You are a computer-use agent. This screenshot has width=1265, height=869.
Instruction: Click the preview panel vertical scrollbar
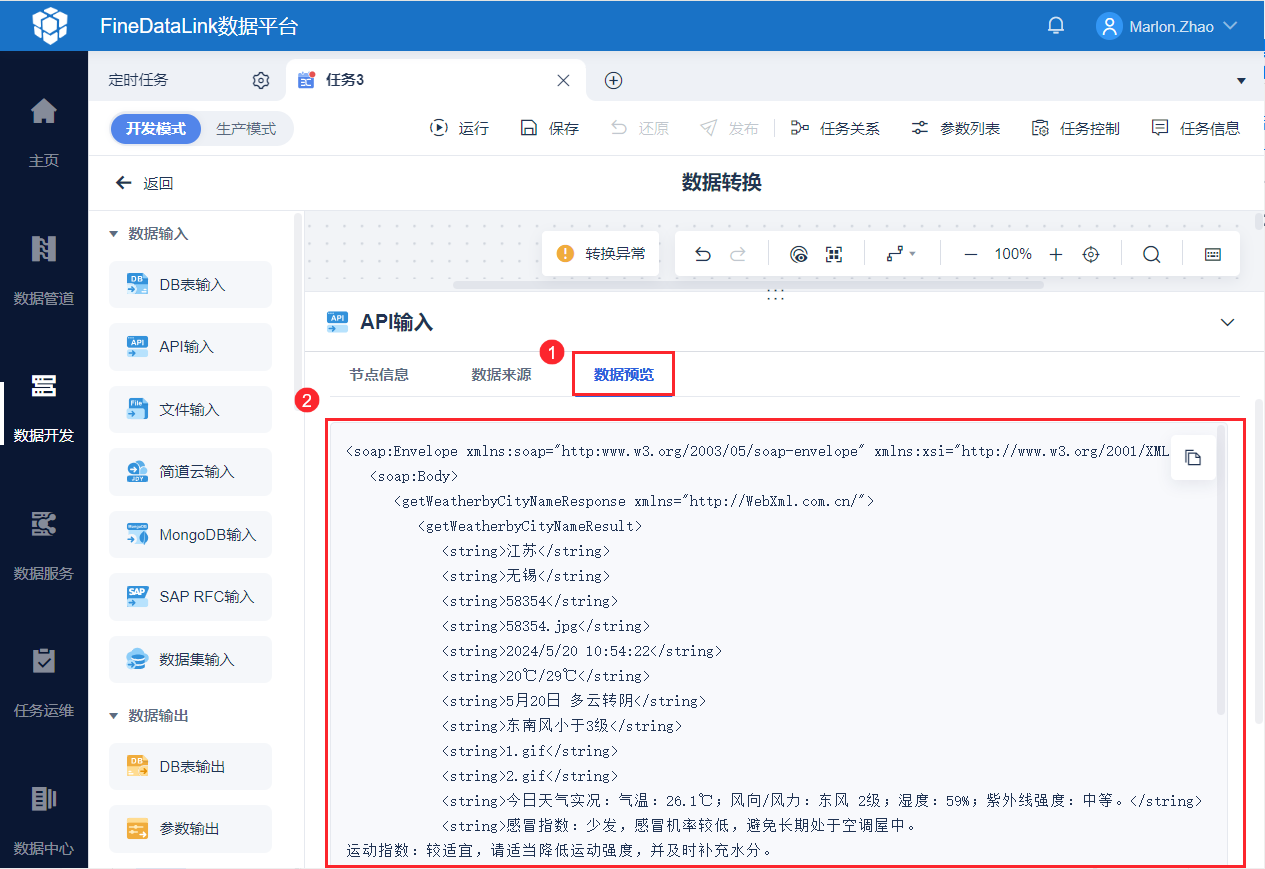coord(1222,570)
